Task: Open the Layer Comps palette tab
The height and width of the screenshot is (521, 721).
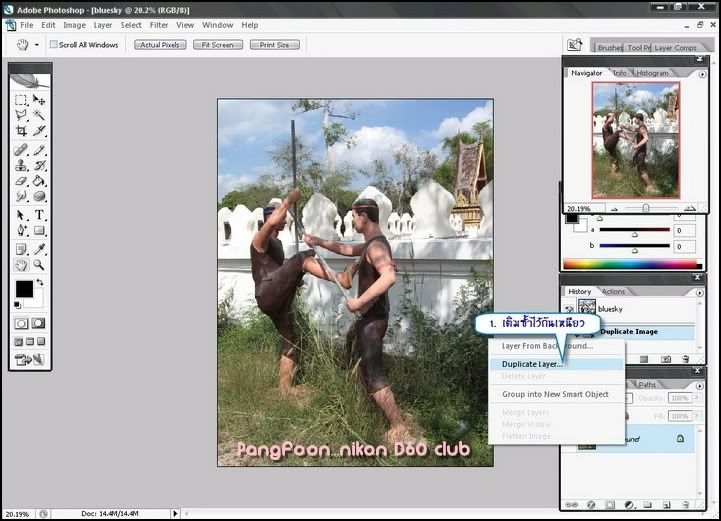Action: (x=675, y=47)
